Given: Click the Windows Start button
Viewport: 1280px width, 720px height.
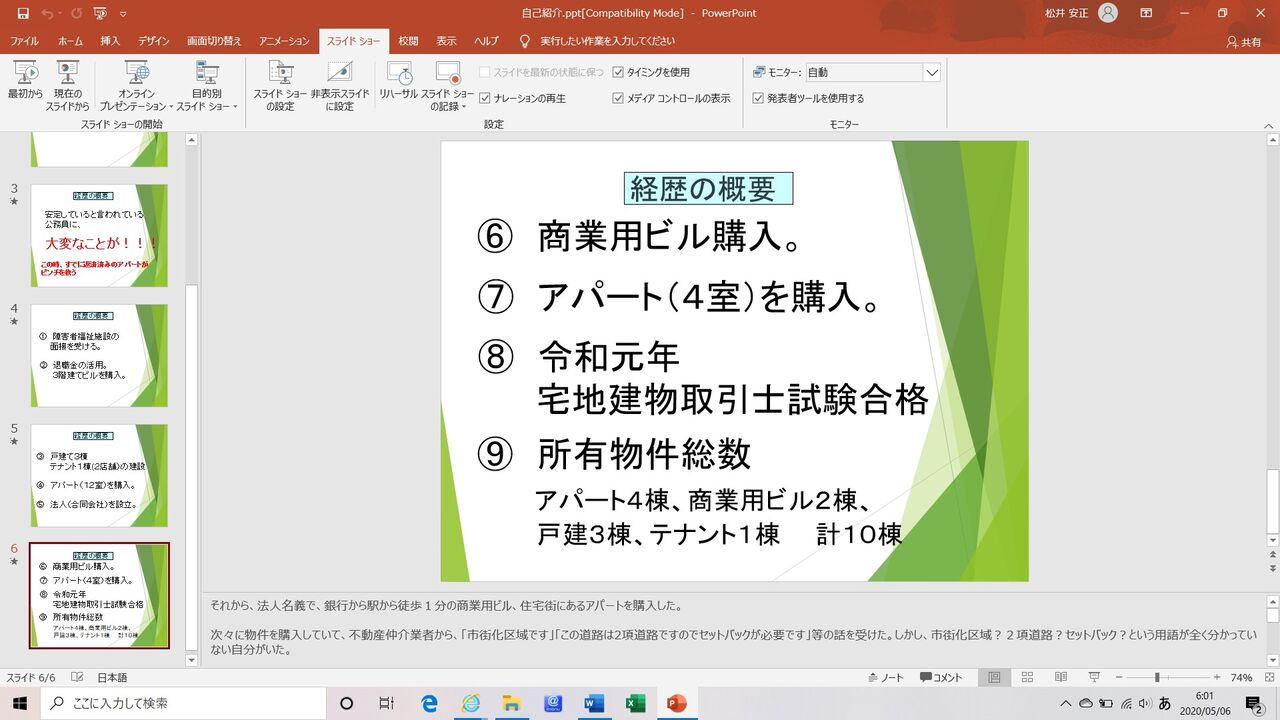Looking at the screenshot, I should (x=20, y=703).
